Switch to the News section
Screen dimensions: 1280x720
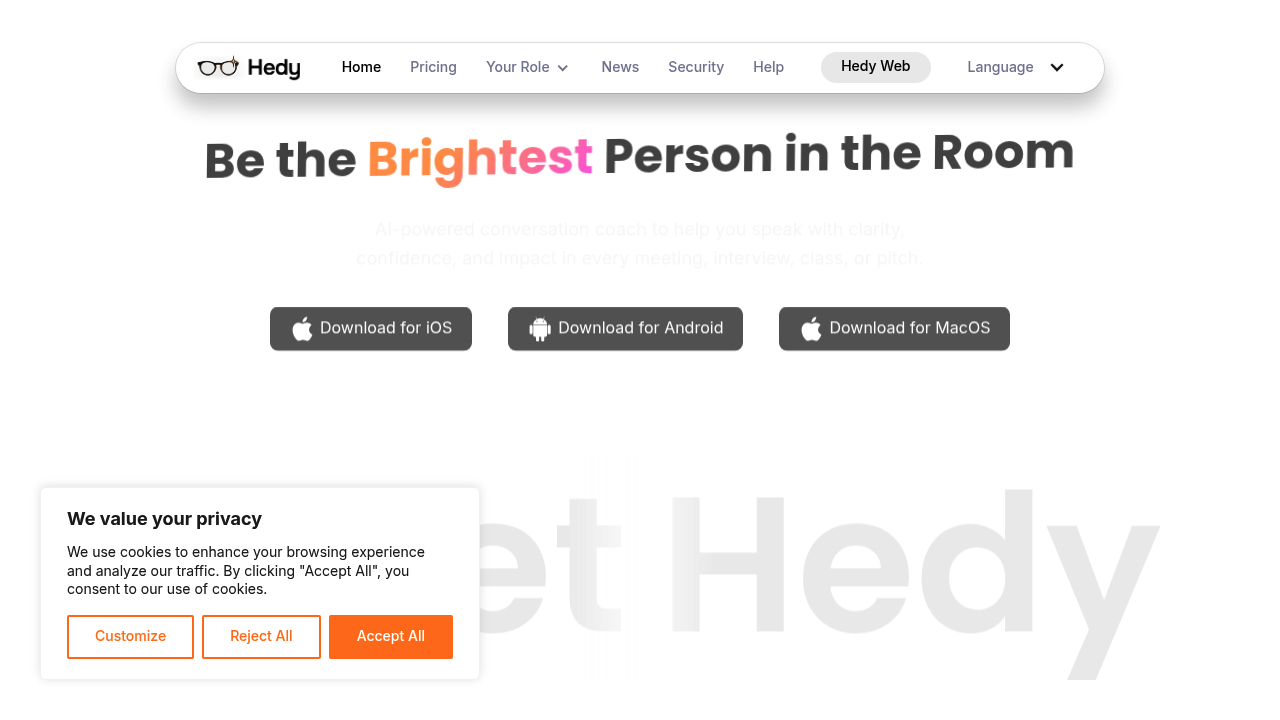(620, 67)
